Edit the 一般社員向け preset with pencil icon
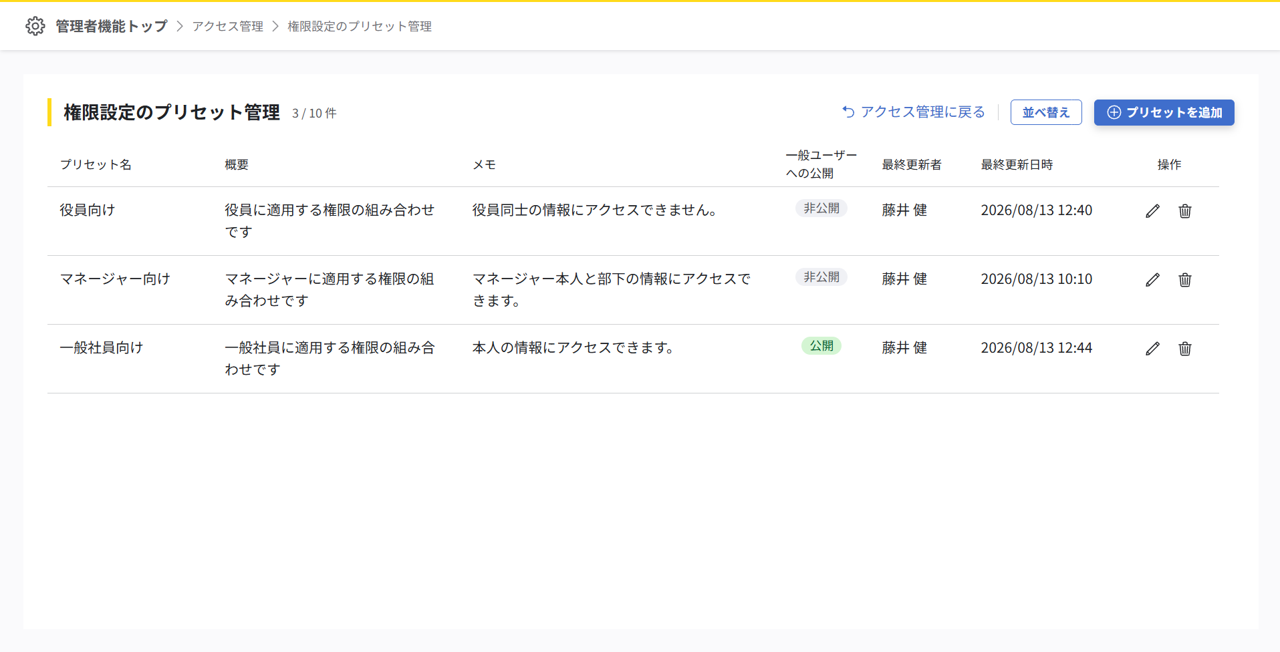The image size is (1280, 652). pyautogui.click(x=1153, y=349)
